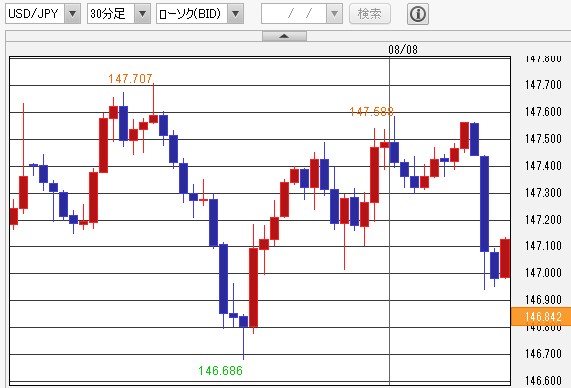Screen dimensions: 571x388
Task: Click the 147.600 axis price label
Action: [543, 112]
